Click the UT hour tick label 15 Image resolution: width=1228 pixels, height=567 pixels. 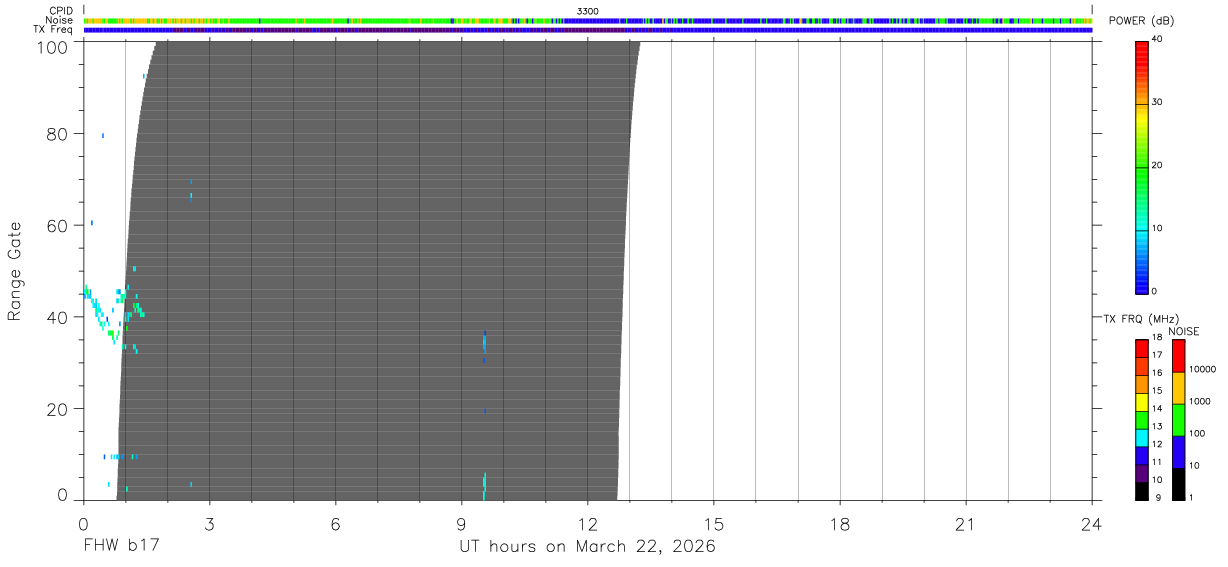[x=713, y=524]
